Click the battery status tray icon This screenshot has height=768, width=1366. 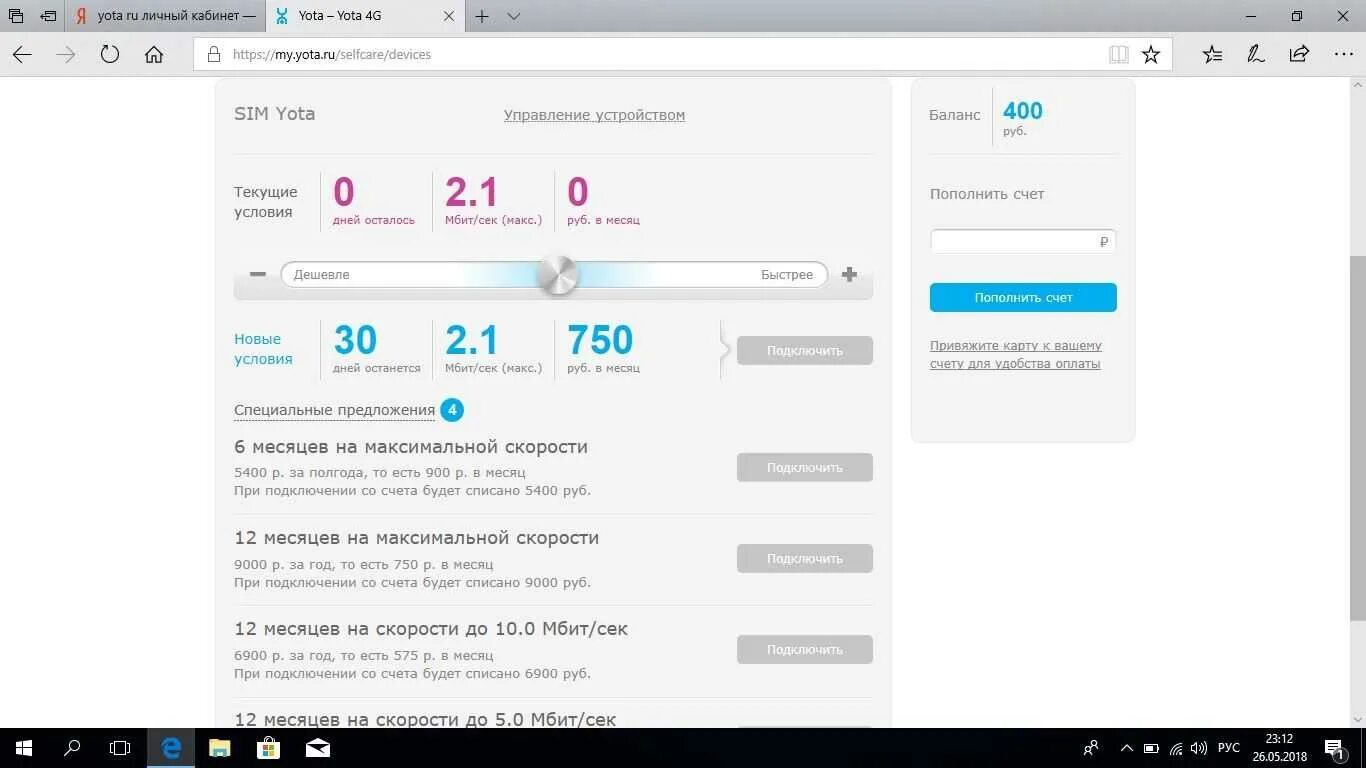point(1151,748)
